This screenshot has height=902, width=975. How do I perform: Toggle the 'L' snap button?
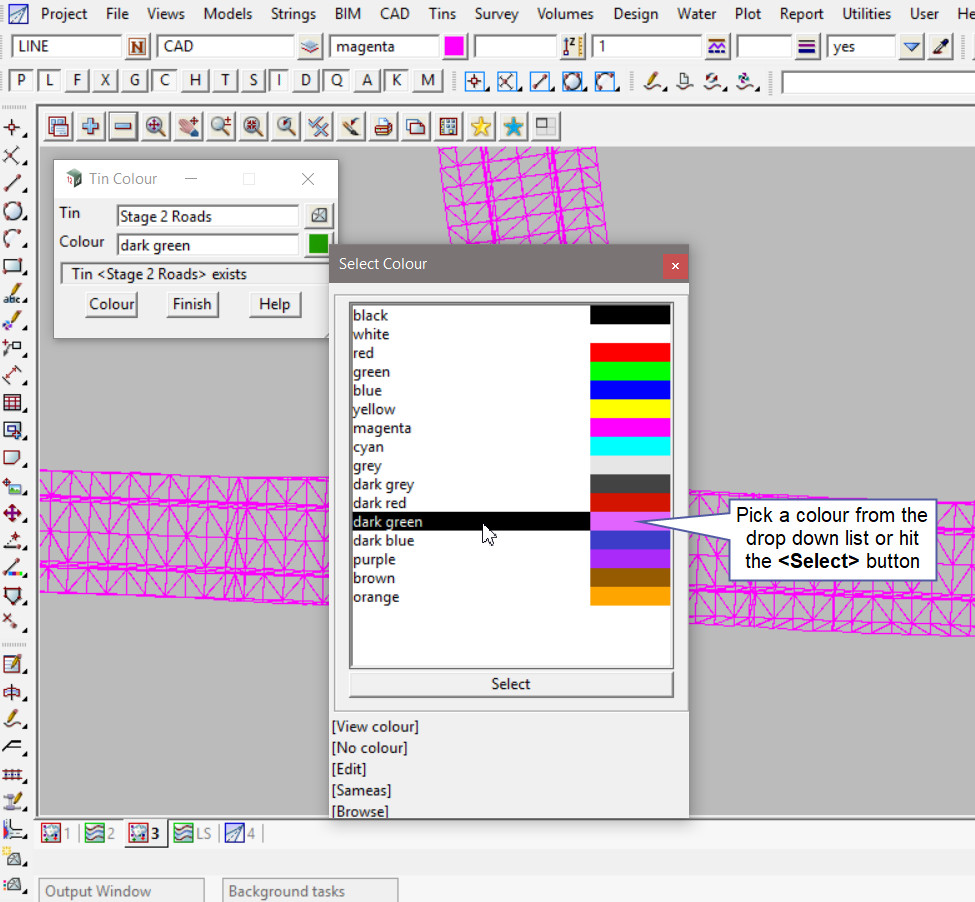pyautogui.click(x=50, y=81)
